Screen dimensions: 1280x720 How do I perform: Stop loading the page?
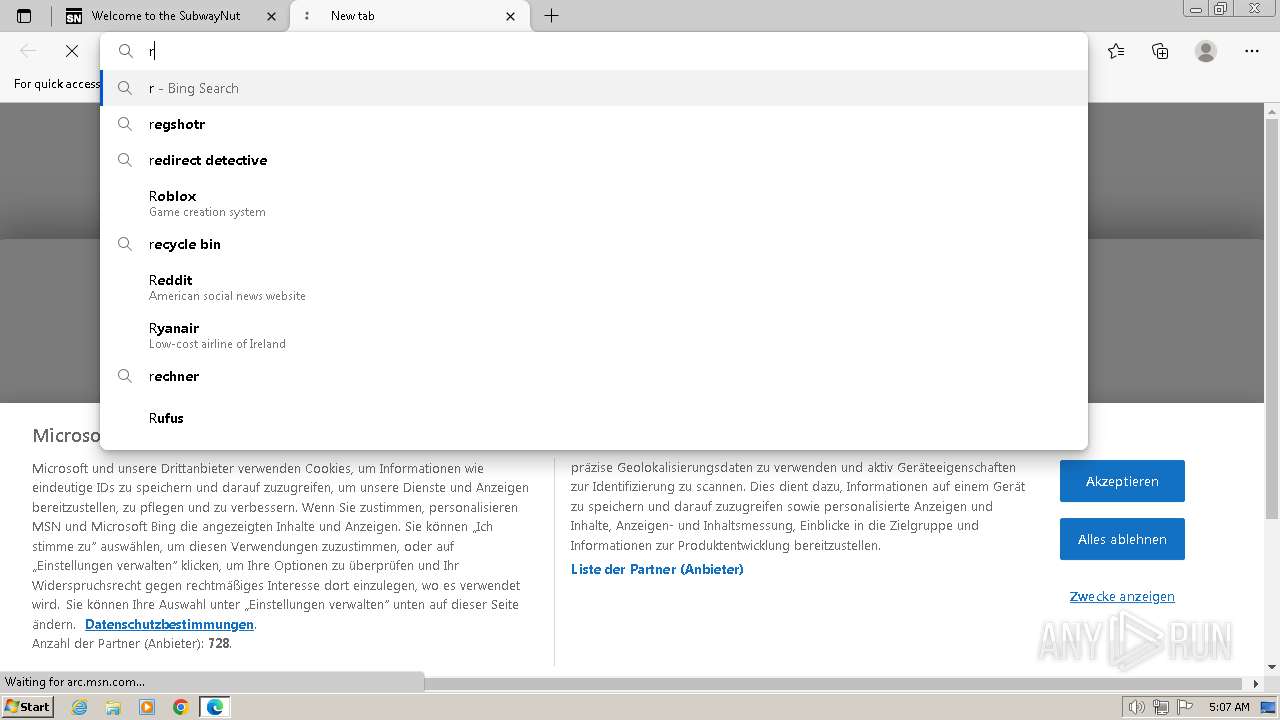click(72, 51)
